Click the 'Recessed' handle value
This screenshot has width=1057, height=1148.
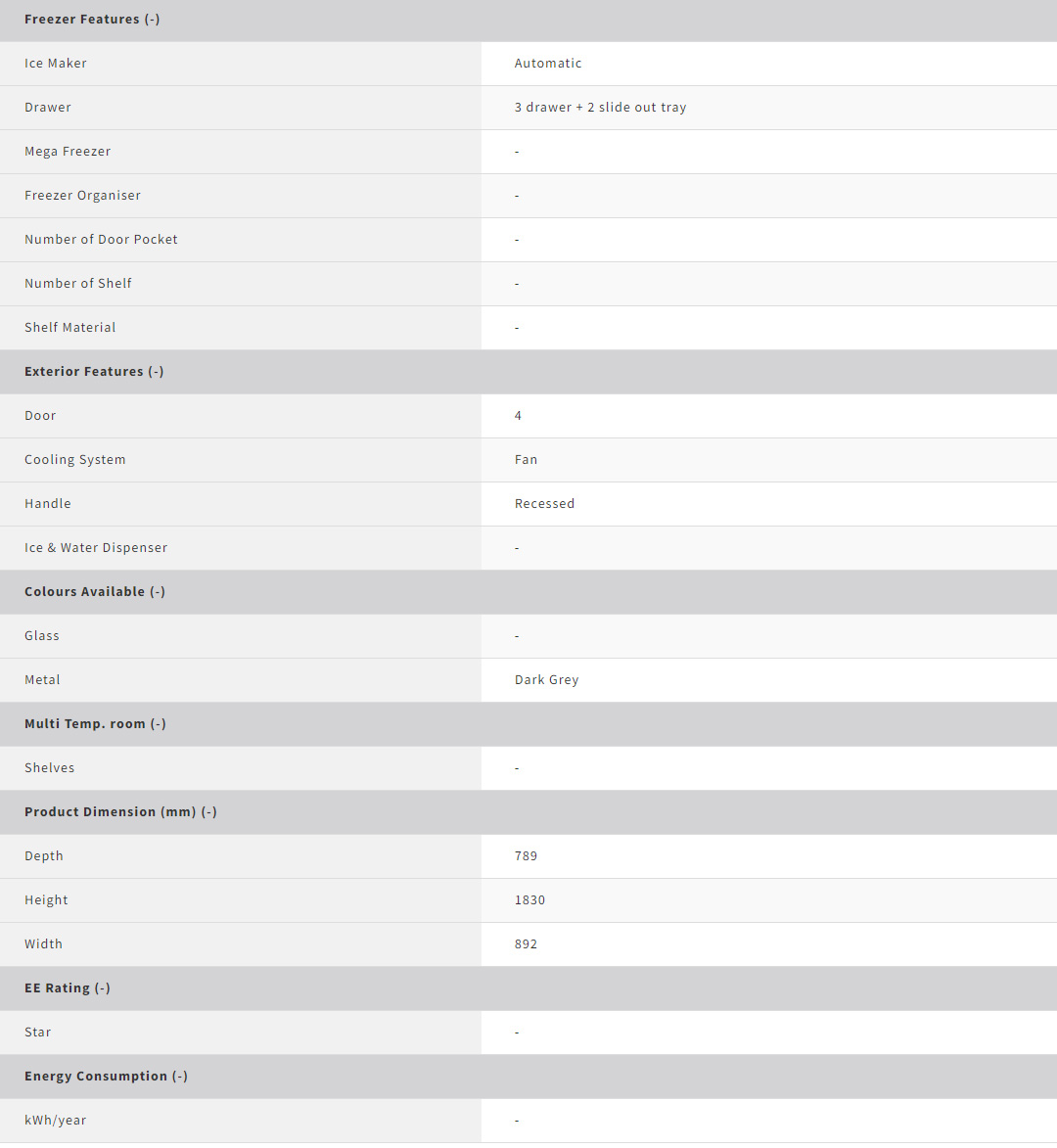[x=544, y=504]
